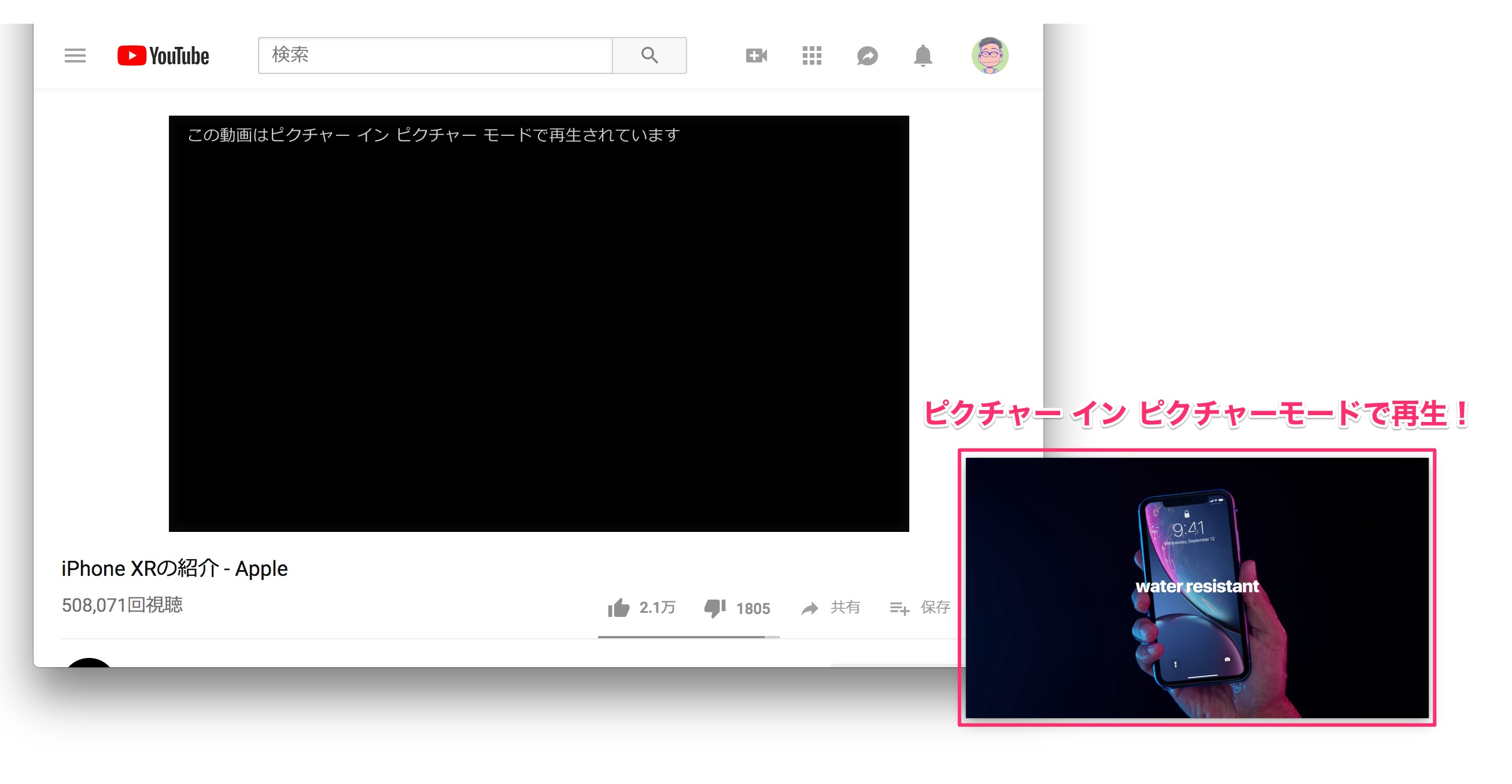Click the 1805 dislike count
The image size is (1512, 784).
point(753,609)
